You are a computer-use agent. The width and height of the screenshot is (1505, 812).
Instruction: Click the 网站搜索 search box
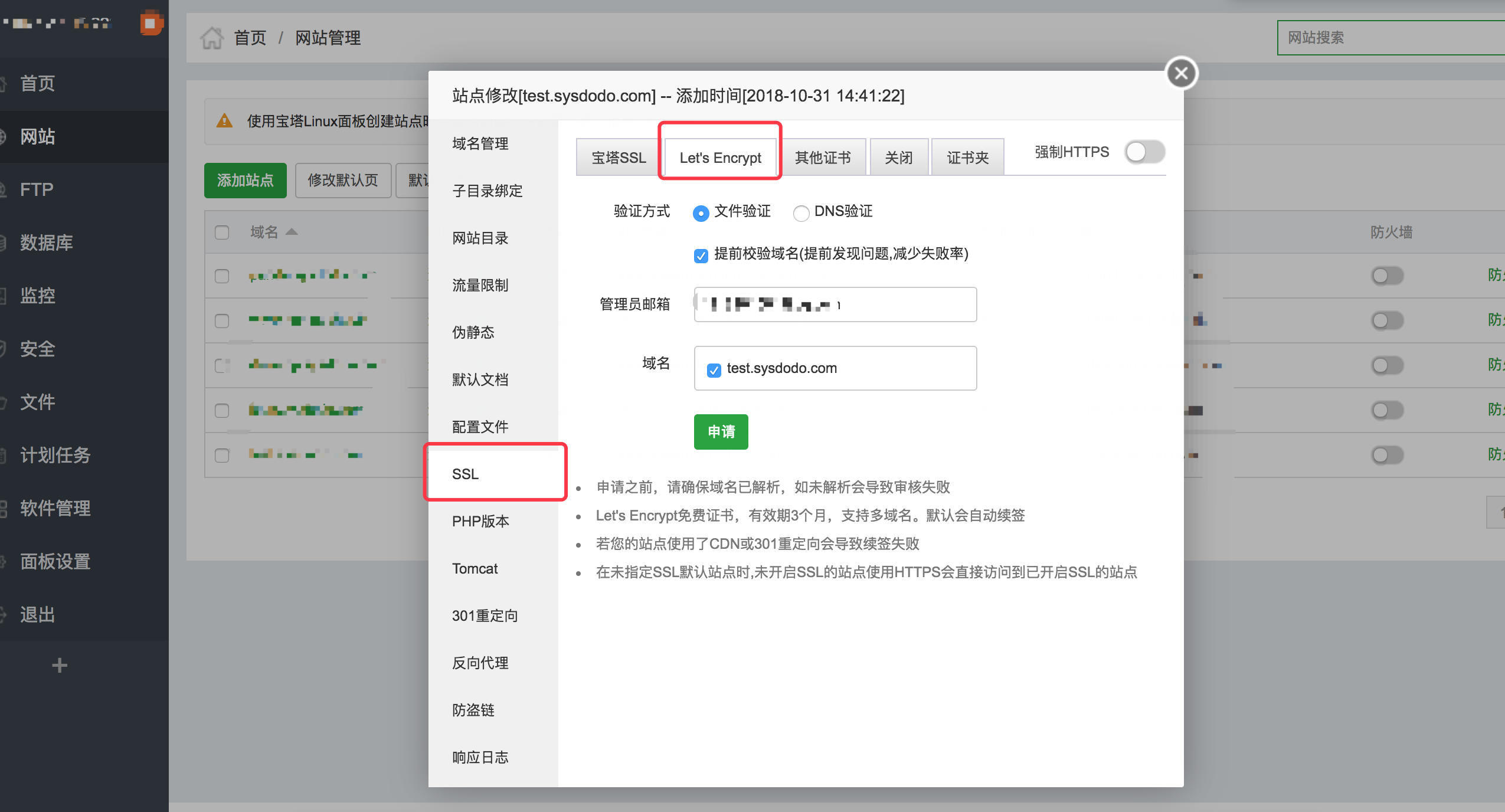tap(1391, 38)
